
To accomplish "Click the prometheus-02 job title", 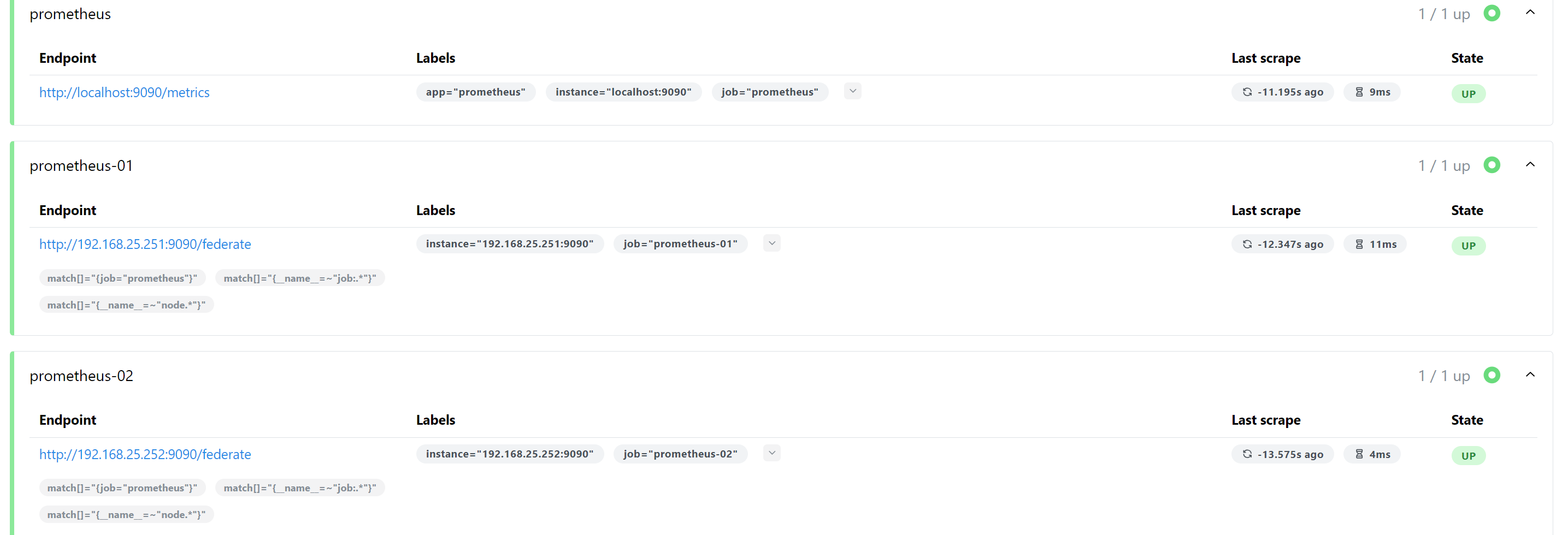I will (81, 376).
